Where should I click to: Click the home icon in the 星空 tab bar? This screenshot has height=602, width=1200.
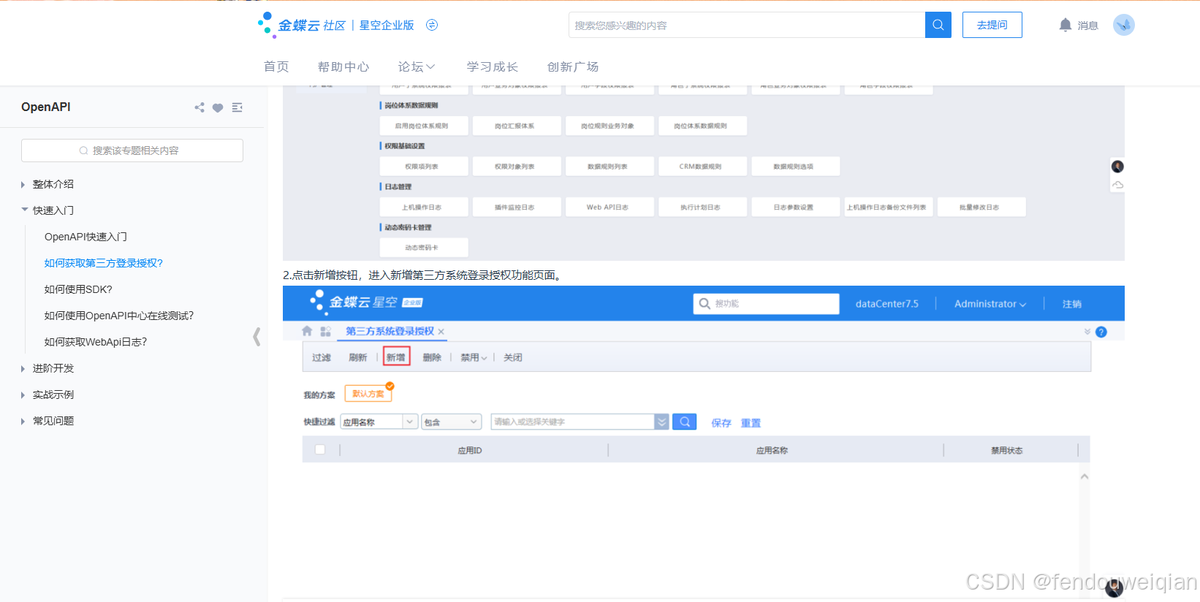click(307, 331)
